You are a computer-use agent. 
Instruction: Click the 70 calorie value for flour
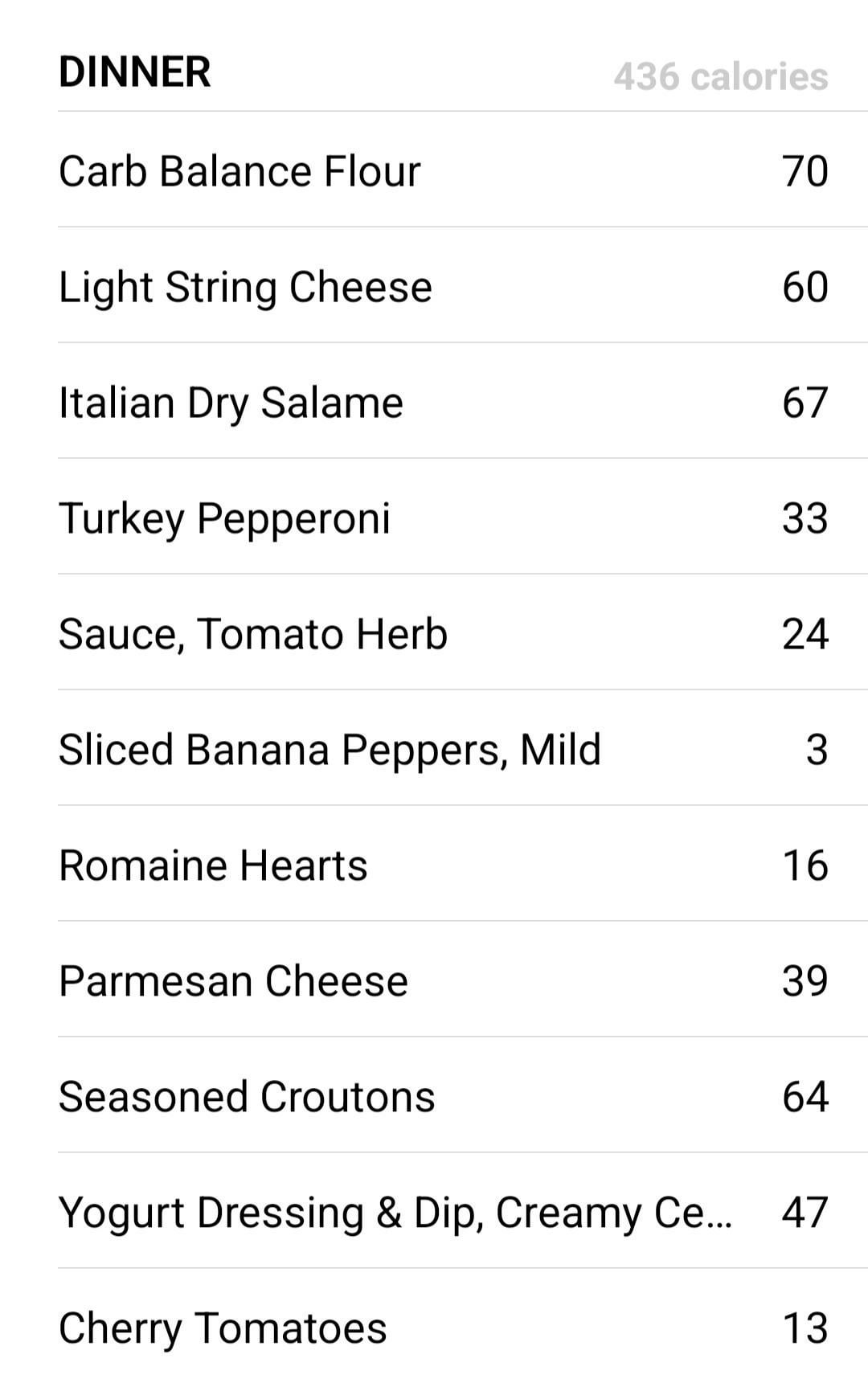[805, 171]
